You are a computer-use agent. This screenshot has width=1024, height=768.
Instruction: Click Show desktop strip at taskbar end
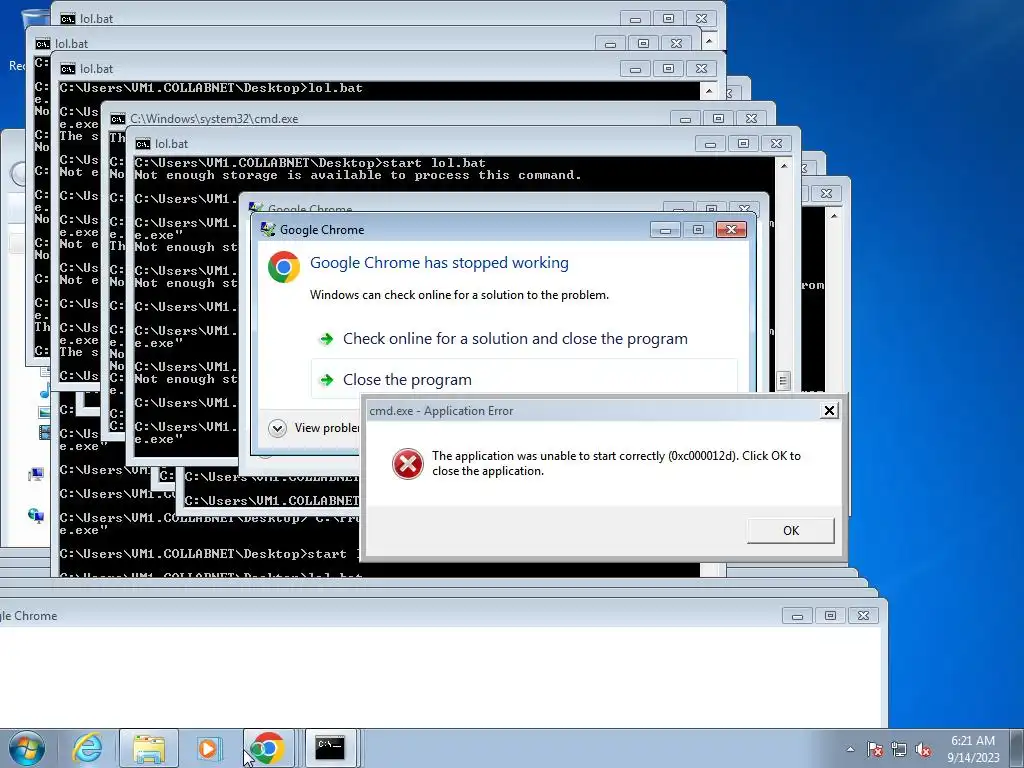point(1017,748)
